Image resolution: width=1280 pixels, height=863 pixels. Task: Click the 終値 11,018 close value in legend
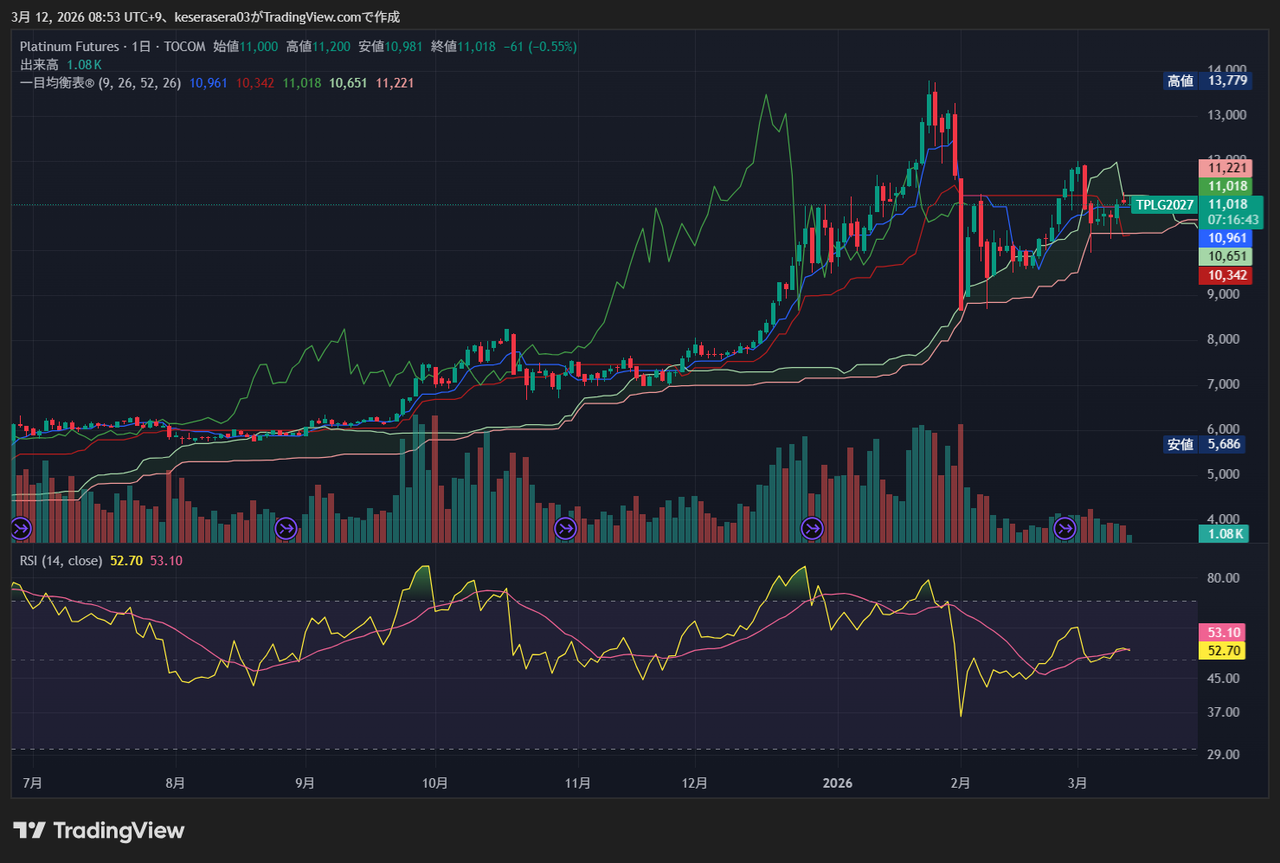[463, 46]
